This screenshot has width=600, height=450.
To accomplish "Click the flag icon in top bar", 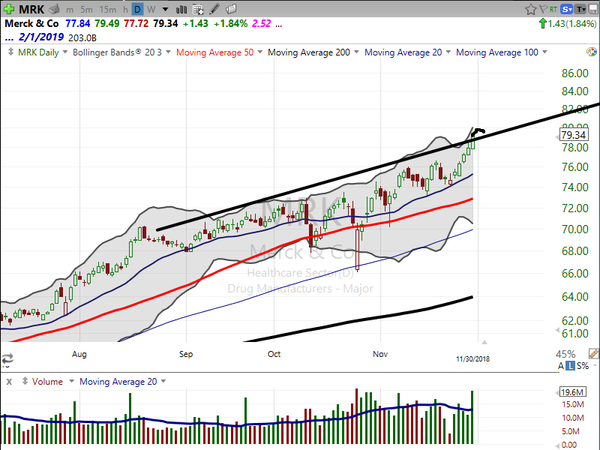I will point(543,9).
